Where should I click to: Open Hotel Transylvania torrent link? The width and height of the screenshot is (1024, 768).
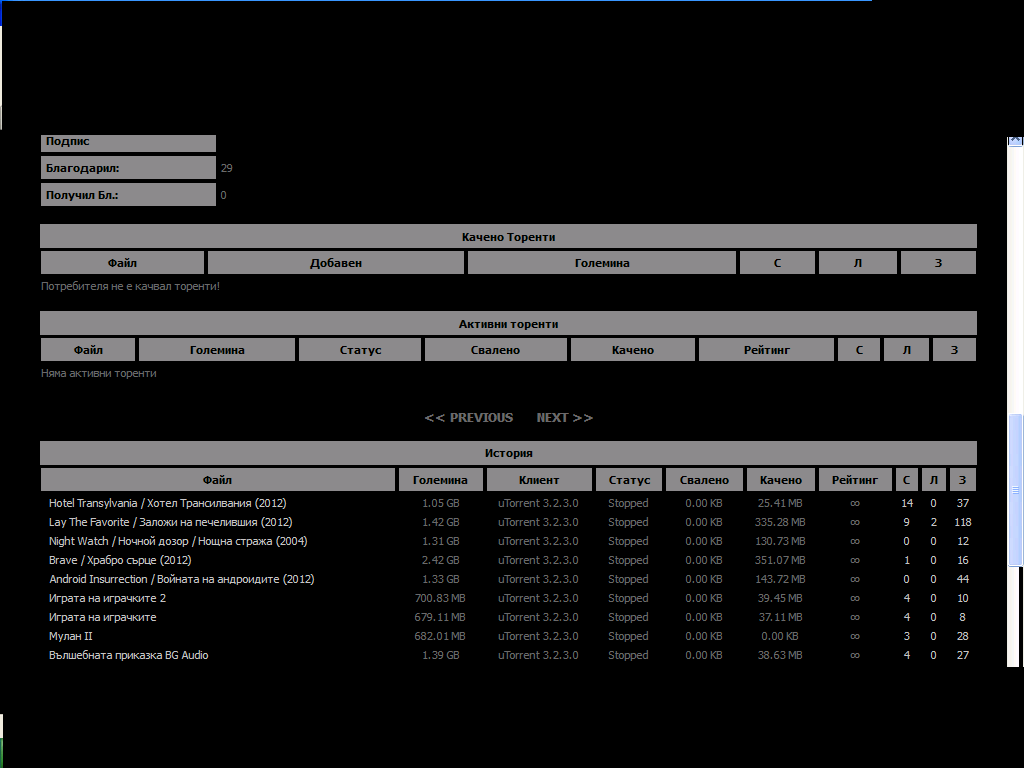[167, 503]
